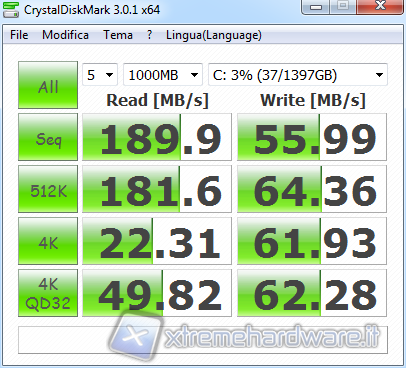Click the Seq write result 55.99
This screenshot has height=368, width=406.
click(x=312, y=137)
